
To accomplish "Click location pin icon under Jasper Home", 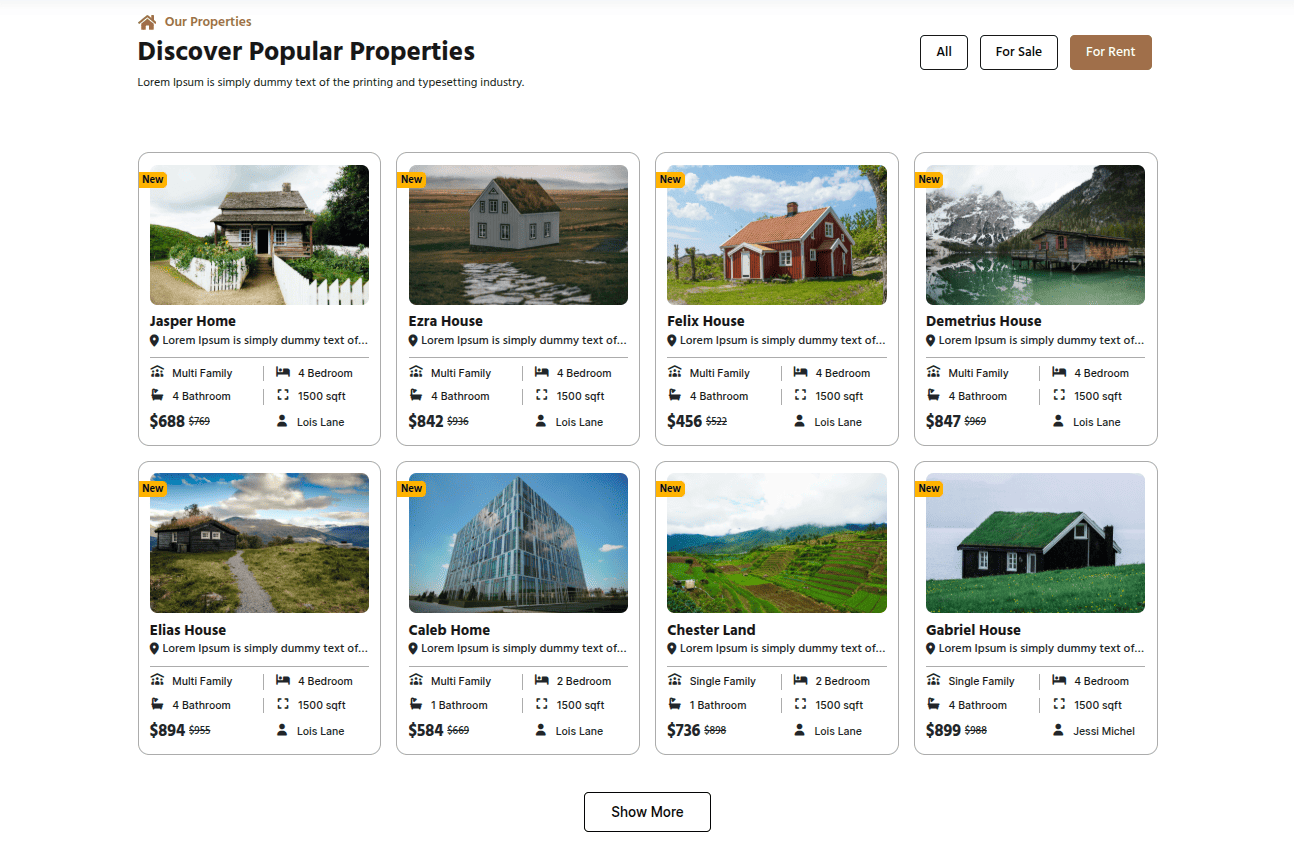I will point(154,341).
